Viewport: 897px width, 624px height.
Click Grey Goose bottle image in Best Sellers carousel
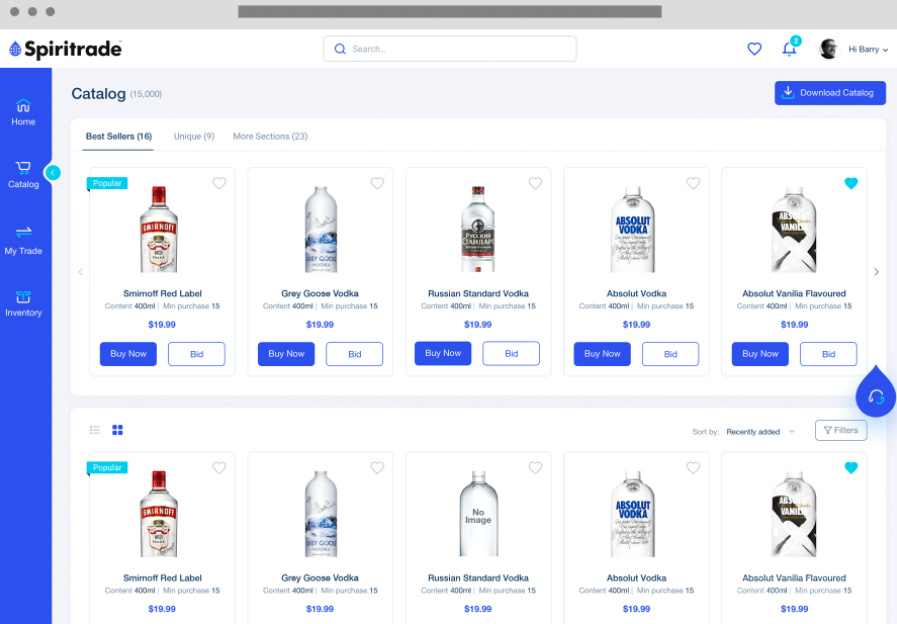click(320, 229)
